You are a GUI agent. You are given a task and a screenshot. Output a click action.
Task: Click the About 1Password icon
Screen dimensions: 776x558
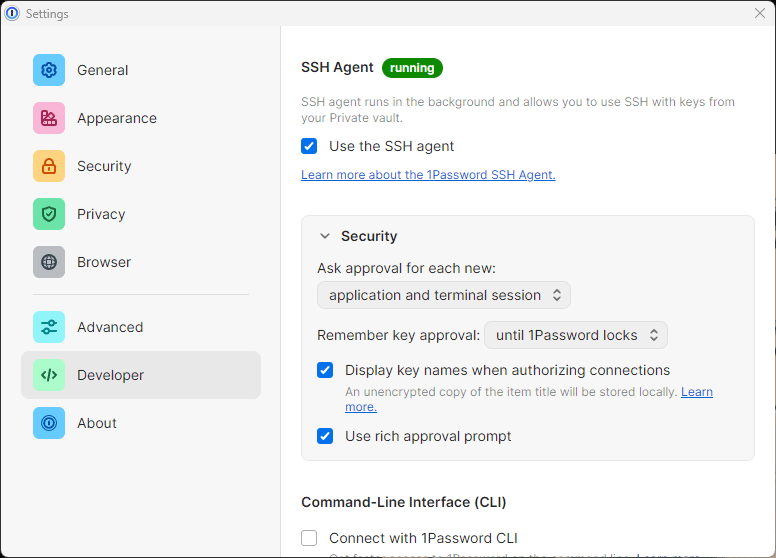pyautogui.click(x=49, y=423)
